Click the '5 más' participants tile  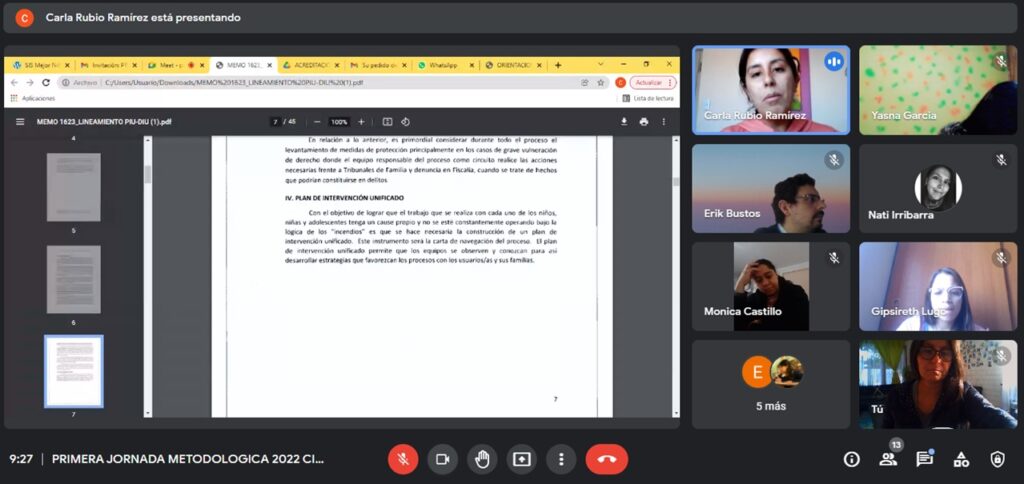[x=770, y=384]
